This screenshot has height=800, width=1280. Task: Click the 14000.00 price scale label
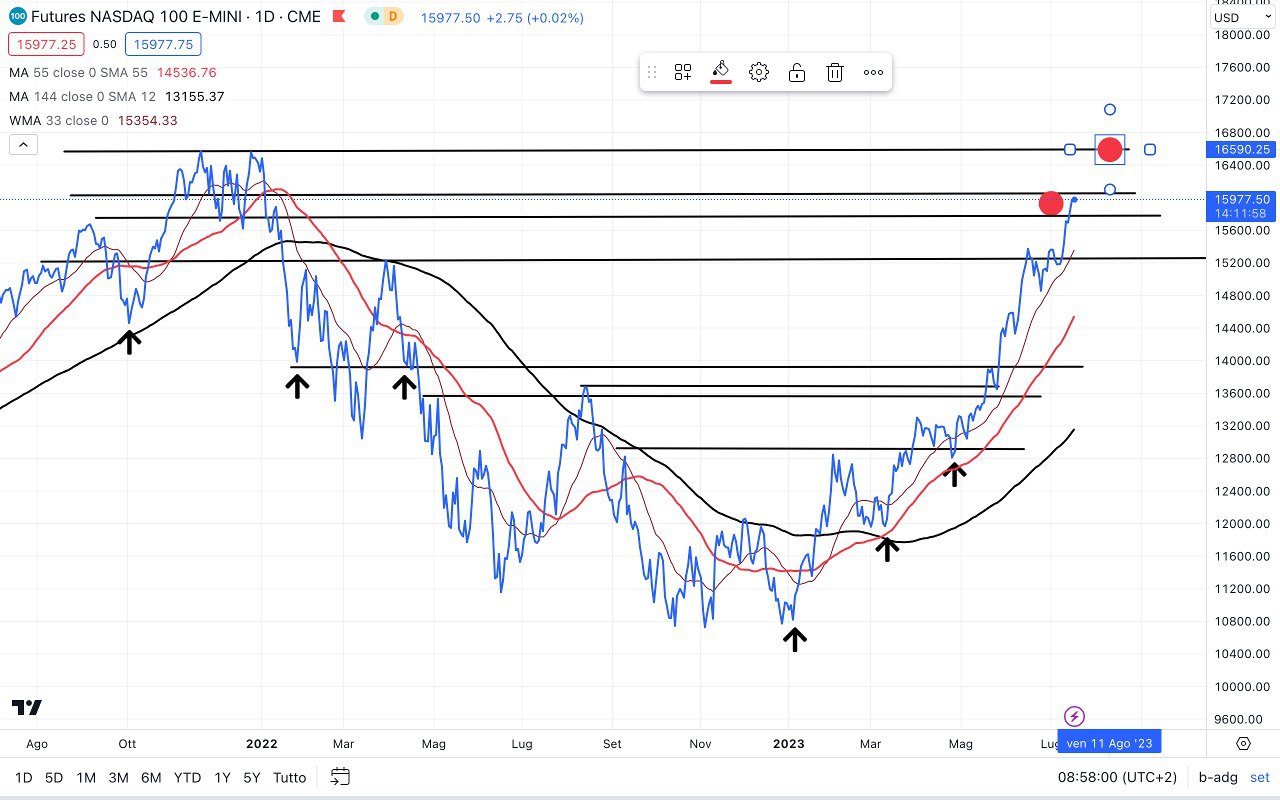pyautogui.click(x=1242, y=361)
